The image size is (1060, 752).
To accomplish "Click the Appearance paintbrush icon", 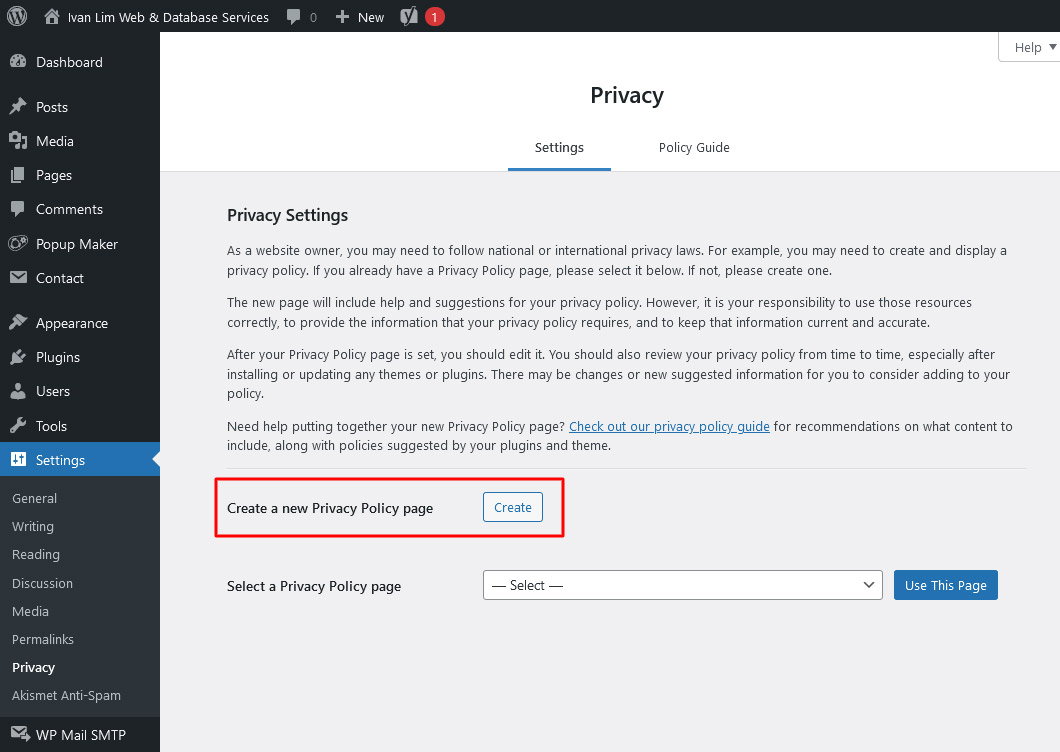I will point(18,323).
